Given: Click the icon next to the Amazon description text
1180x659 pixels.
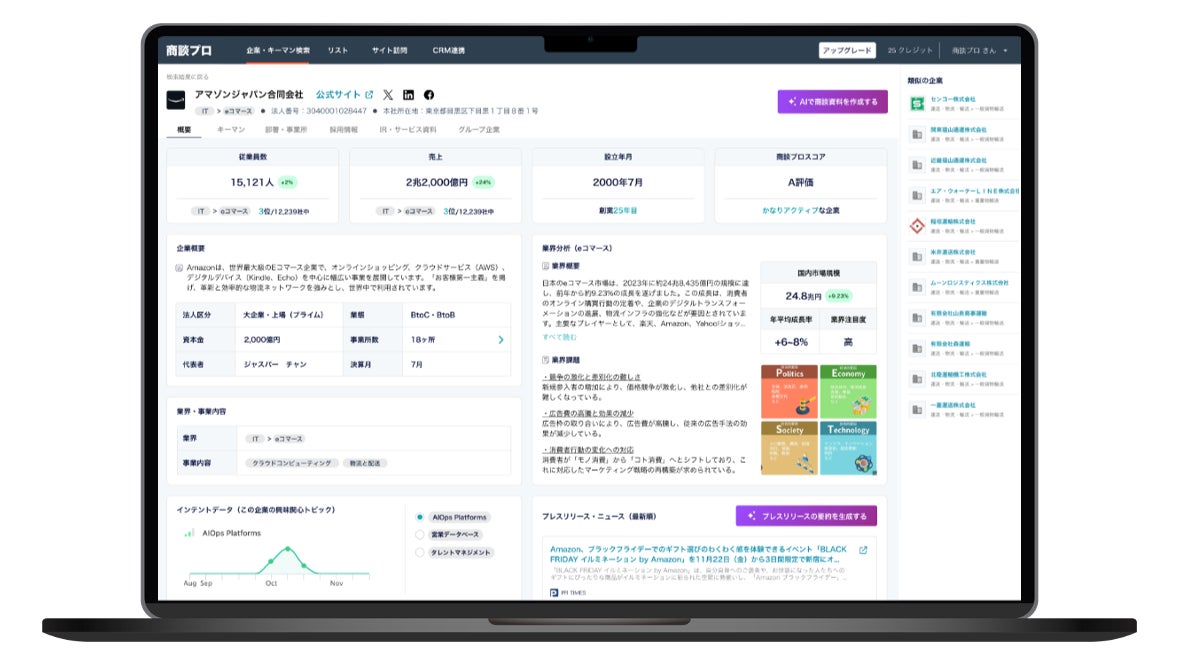Looking at the screenshot, I should click(x=179, y=268).
